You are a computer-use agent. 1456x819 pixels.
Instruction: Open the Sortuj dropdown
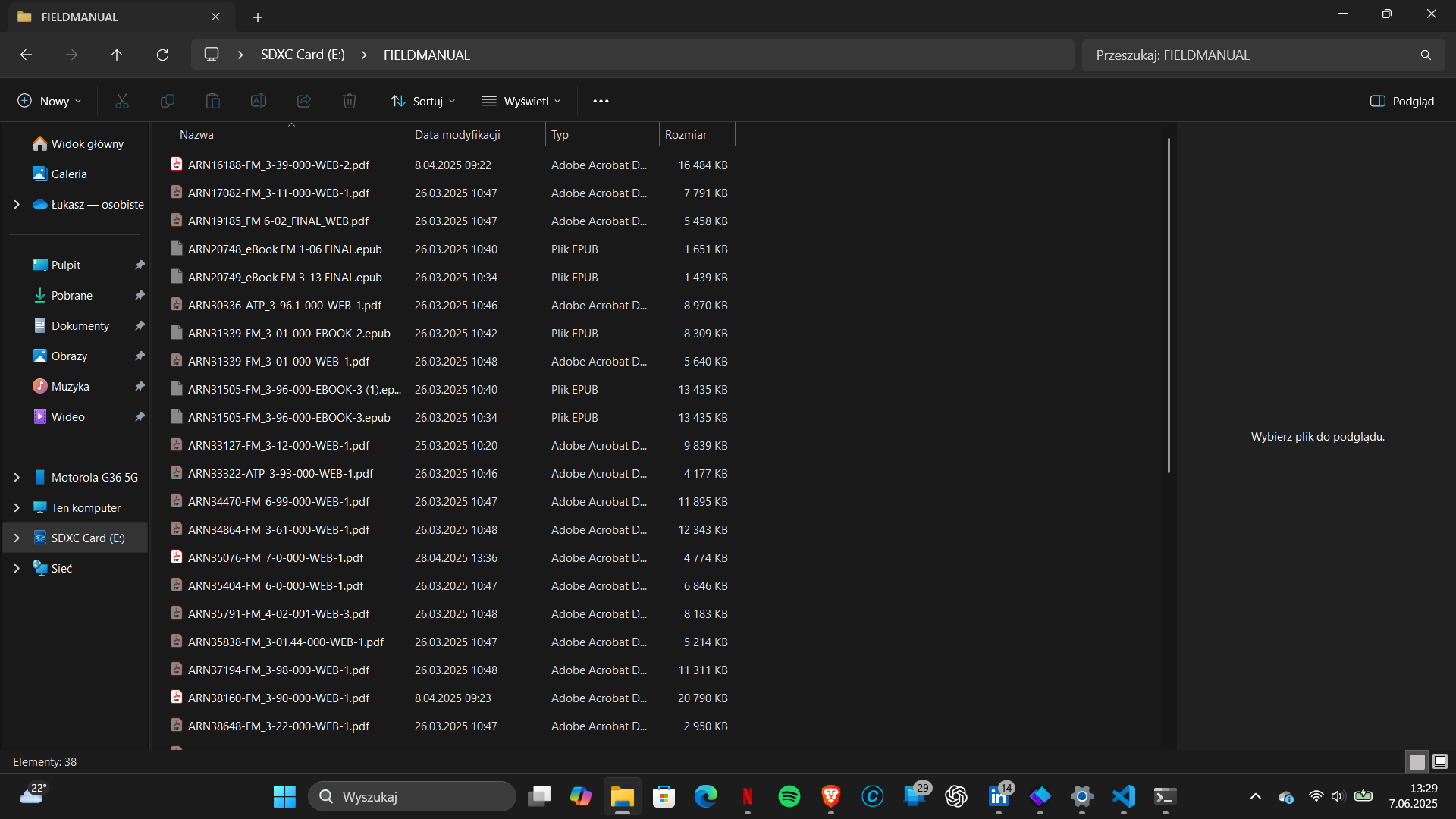point(423,101)
